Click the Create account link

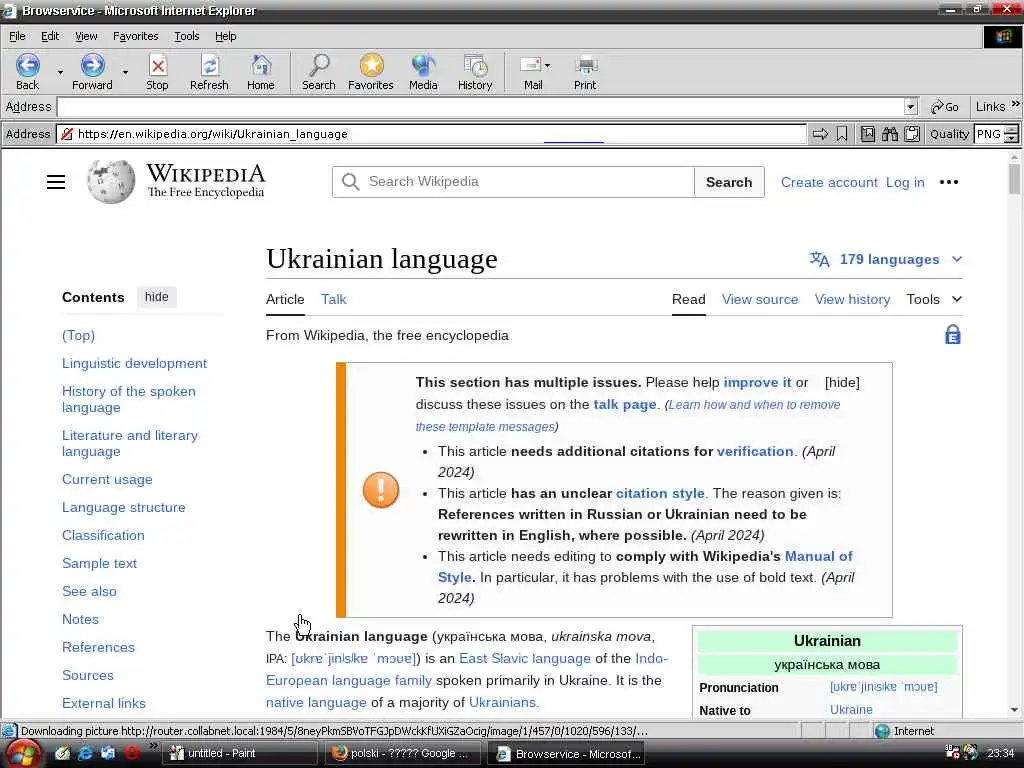tap(829, 182)
